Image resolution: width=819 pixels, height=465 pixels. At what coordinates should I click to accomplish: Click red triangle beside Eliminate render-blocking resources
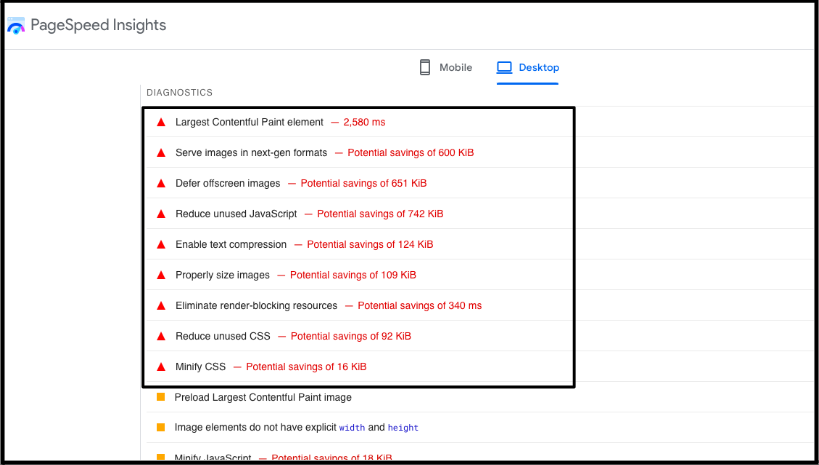pyautogui.click(x=161, y=306)
